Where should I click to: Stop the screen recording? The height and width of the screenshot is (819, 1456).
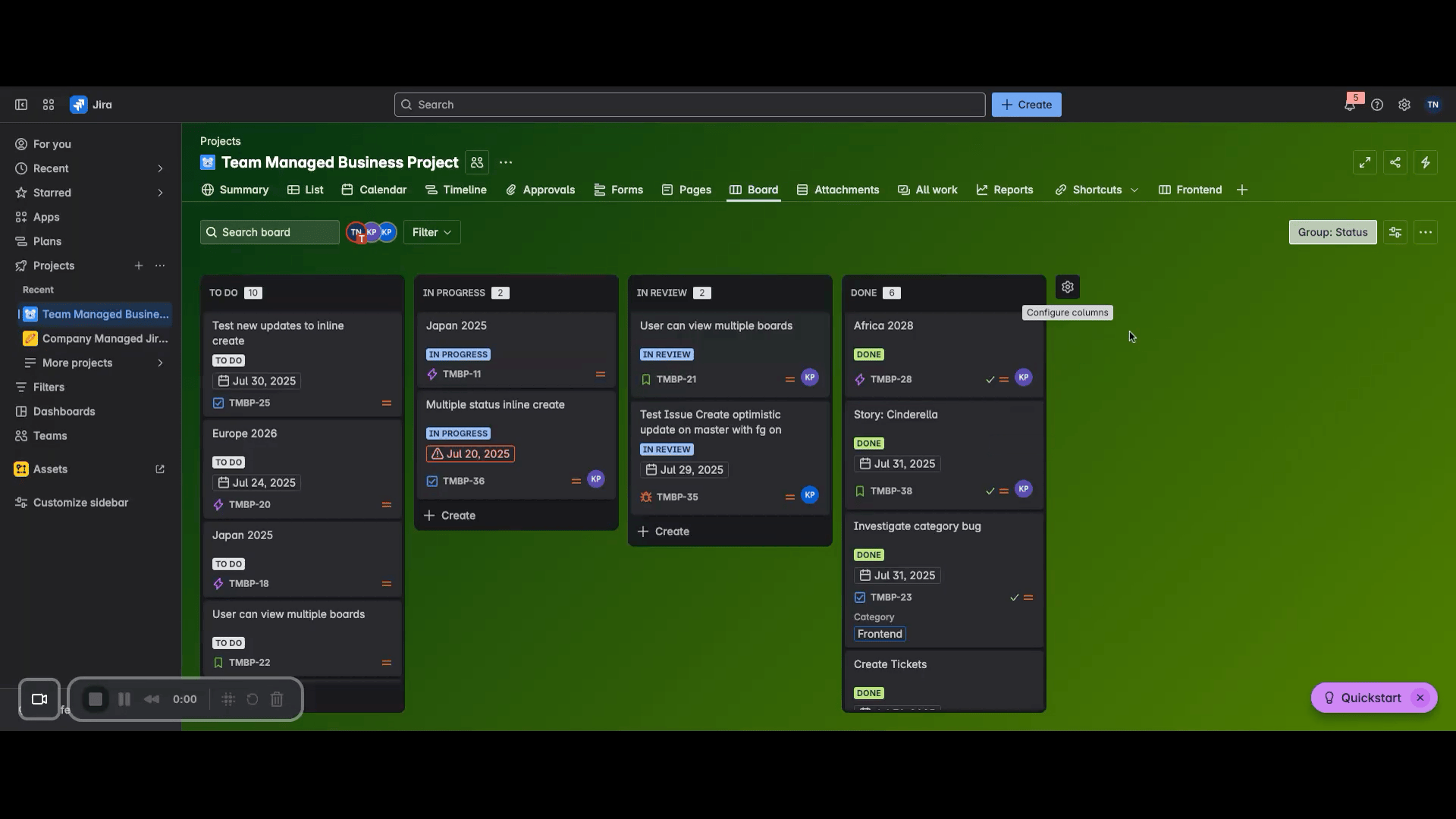(x=96, y=699)
